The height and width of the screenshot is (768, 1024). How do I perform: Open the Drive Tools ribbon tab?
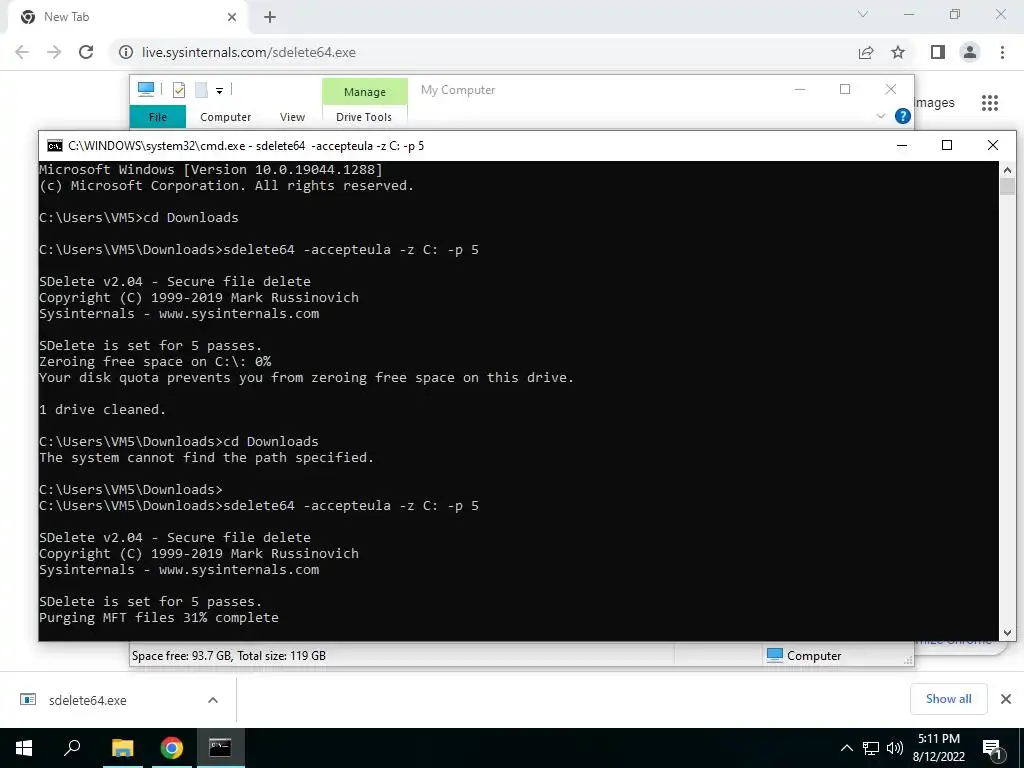(x=364, y=117)
